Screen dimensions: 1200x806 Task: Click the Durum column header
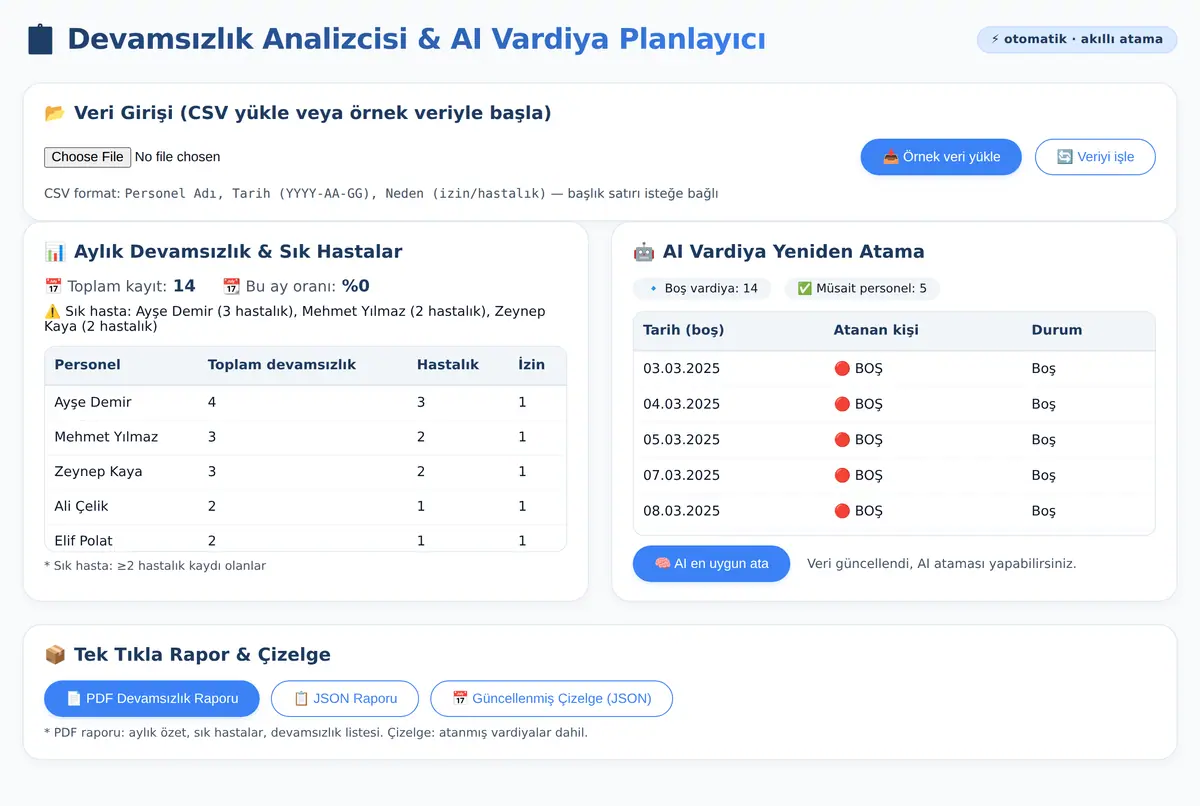click(x=1057, y=330)
